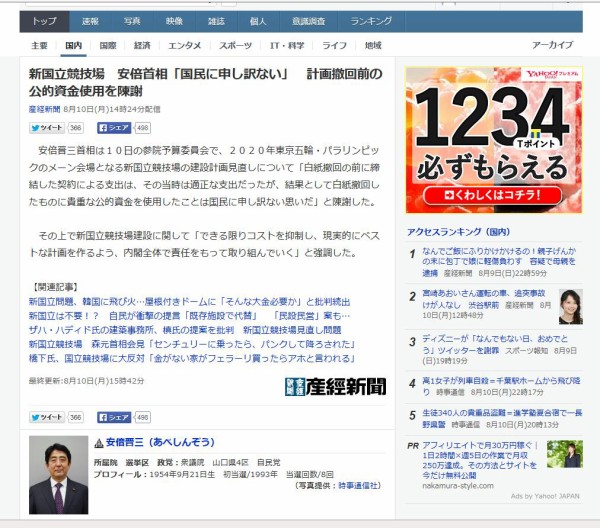Switch to the トップ tab
Screen dimensions: 600x528
click(x=44, y=20)
